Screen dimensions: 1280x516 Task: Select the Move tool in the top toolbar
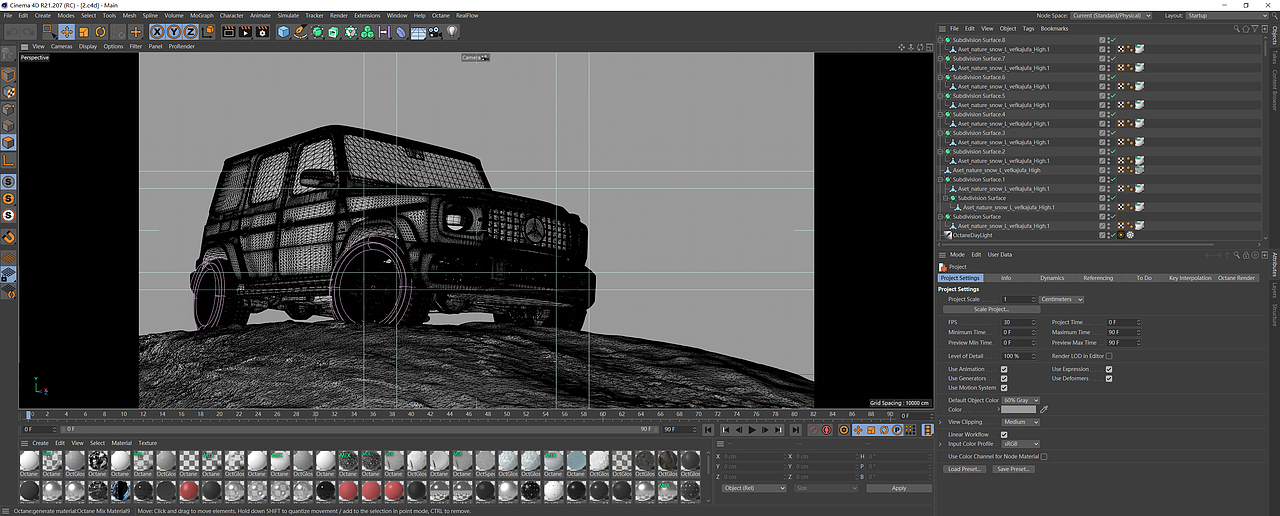click(66, 32)
